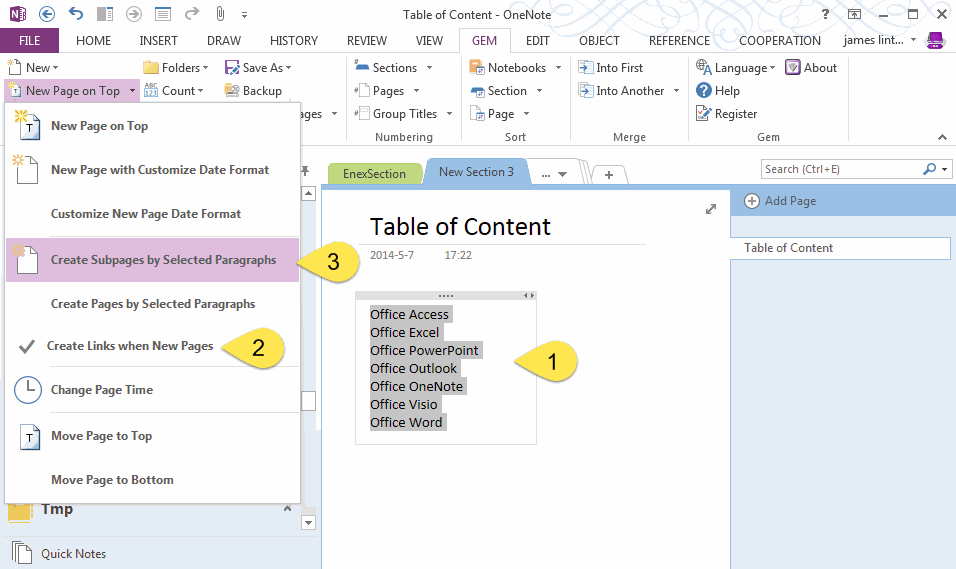Choose Create Subpages by Selected Paragraphs

coord(152,260)
